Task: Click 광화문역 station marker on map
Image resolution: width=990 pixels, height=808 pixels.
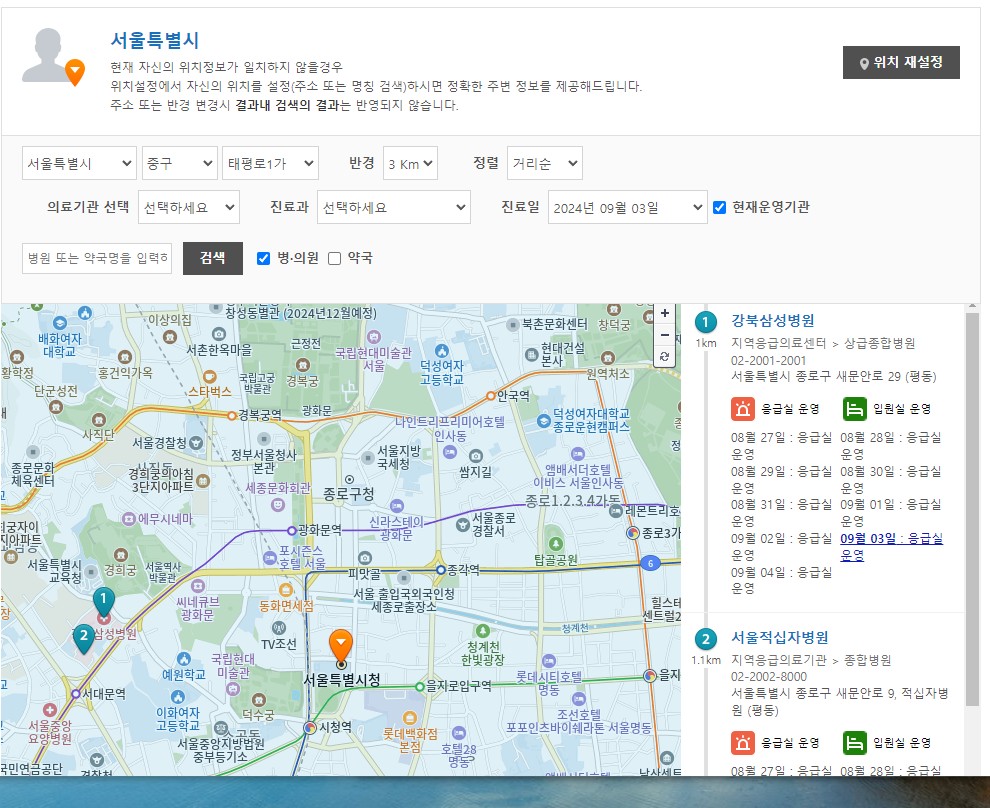Action: click(x=292, y=530)
